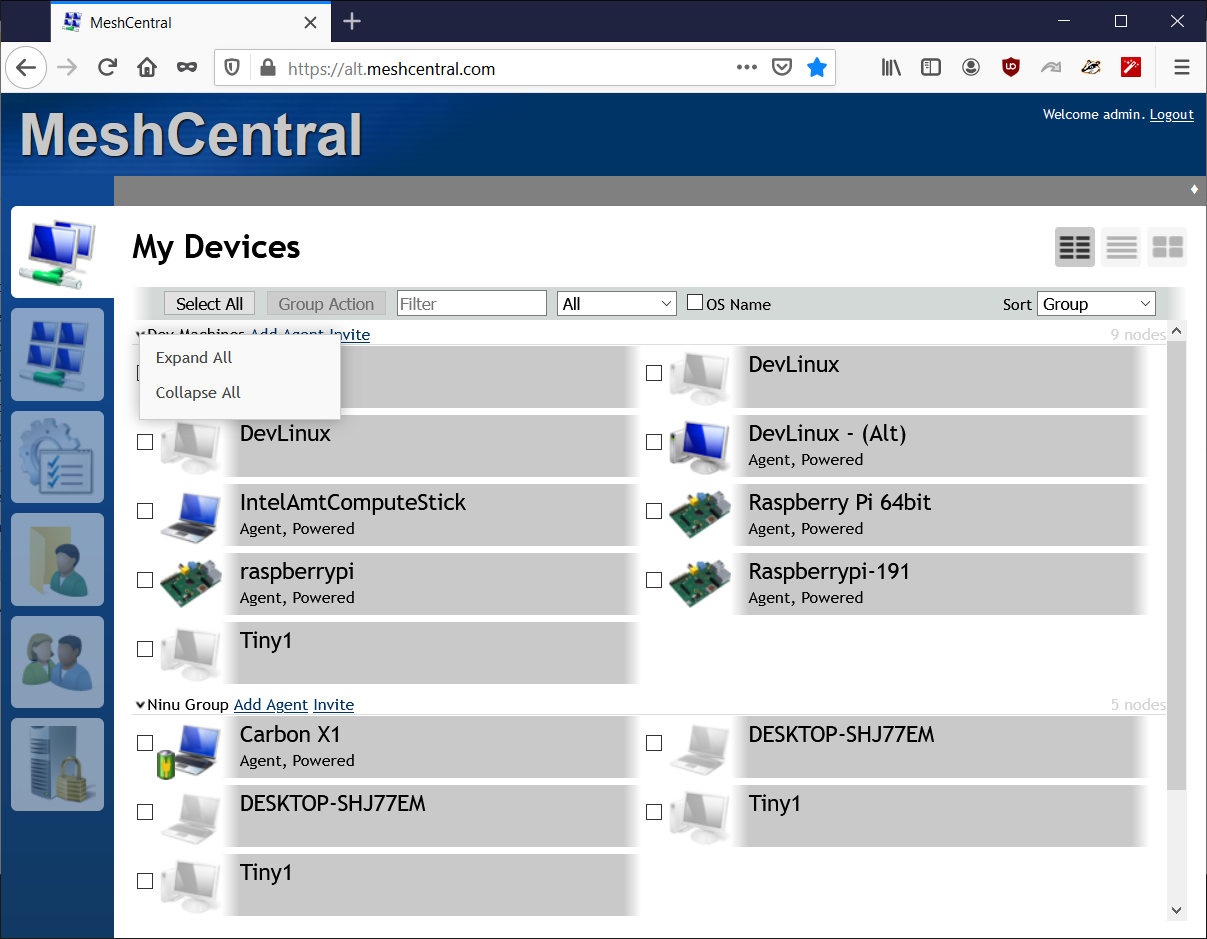The height and width of the screenshot is (939, 1207).
Task: Bookmark star in address bar
Action: pyautogui.click(x=817, y=68)
